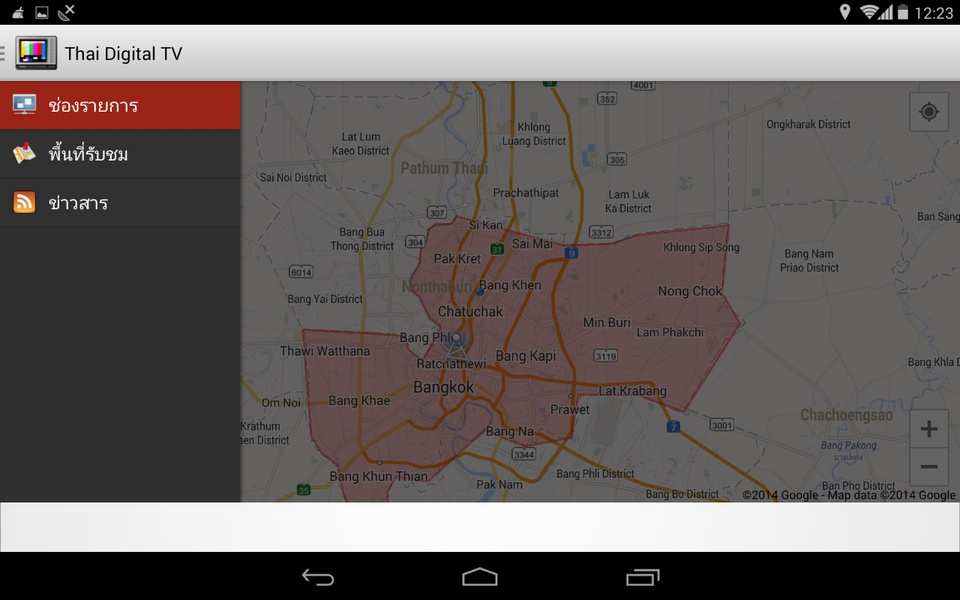The image size is (960, 600).
Task: Tap the Lat Krabang map label
Action: click(632, 391)
